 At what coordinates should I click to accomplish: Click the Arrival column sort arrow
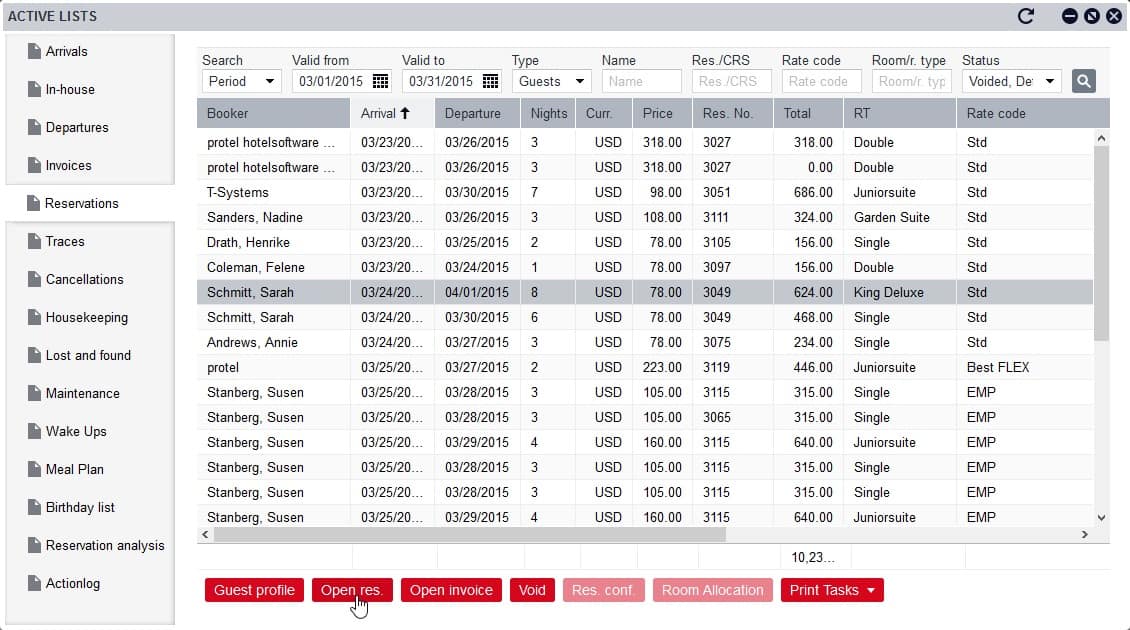405,113
